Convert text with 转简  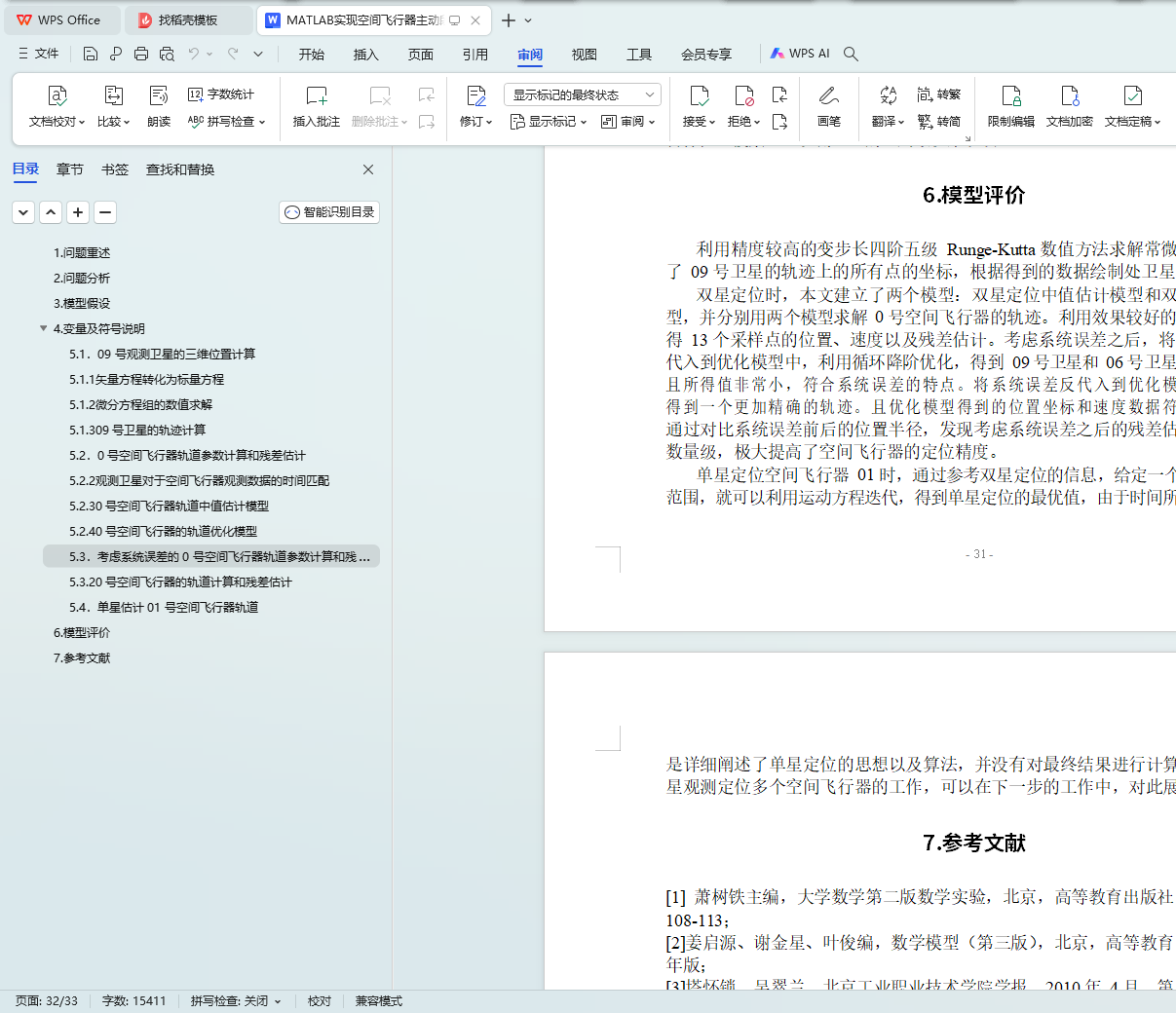(x=939, y=122)
